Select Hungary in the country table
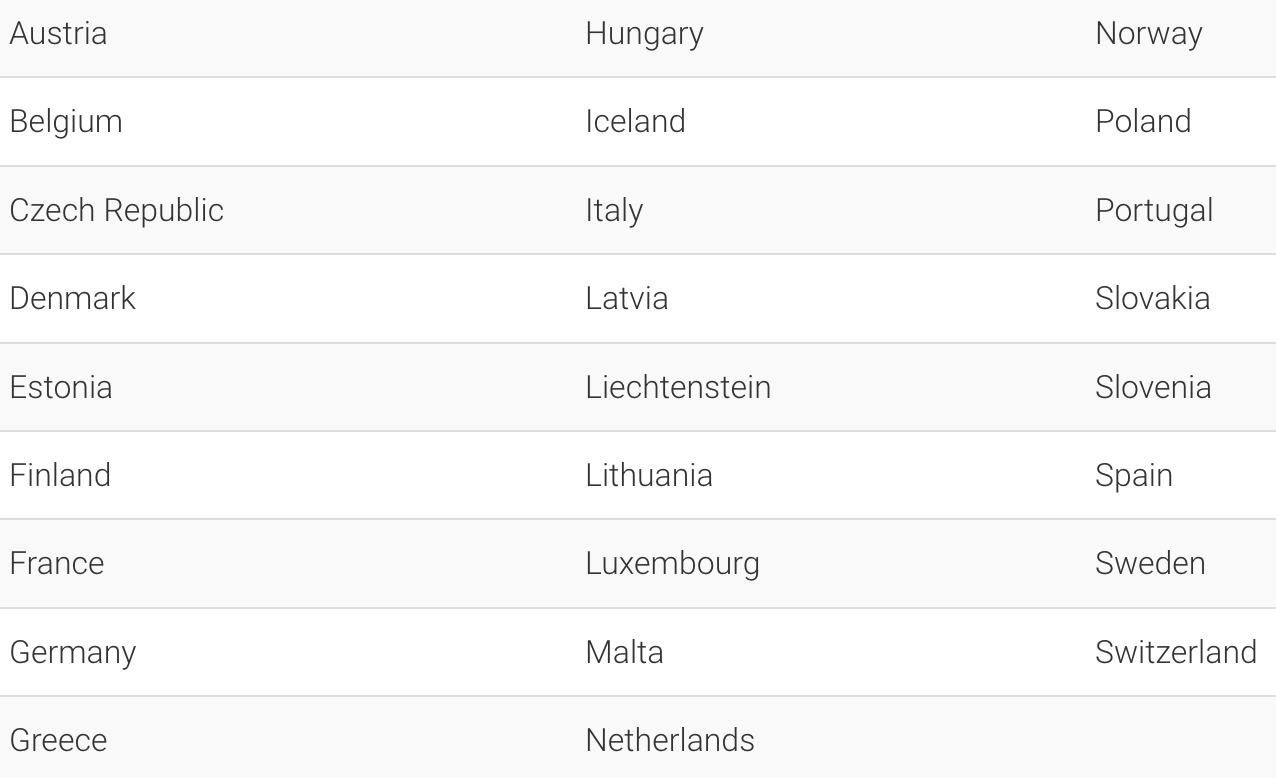 [644, 35]
